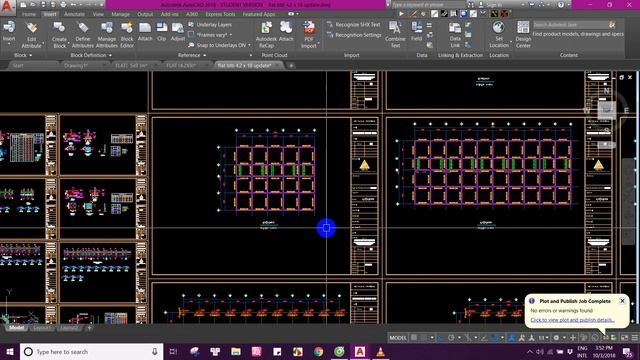Open Manage Attributes tool
This screenshot has width=640, height=360.
(107, 35)
